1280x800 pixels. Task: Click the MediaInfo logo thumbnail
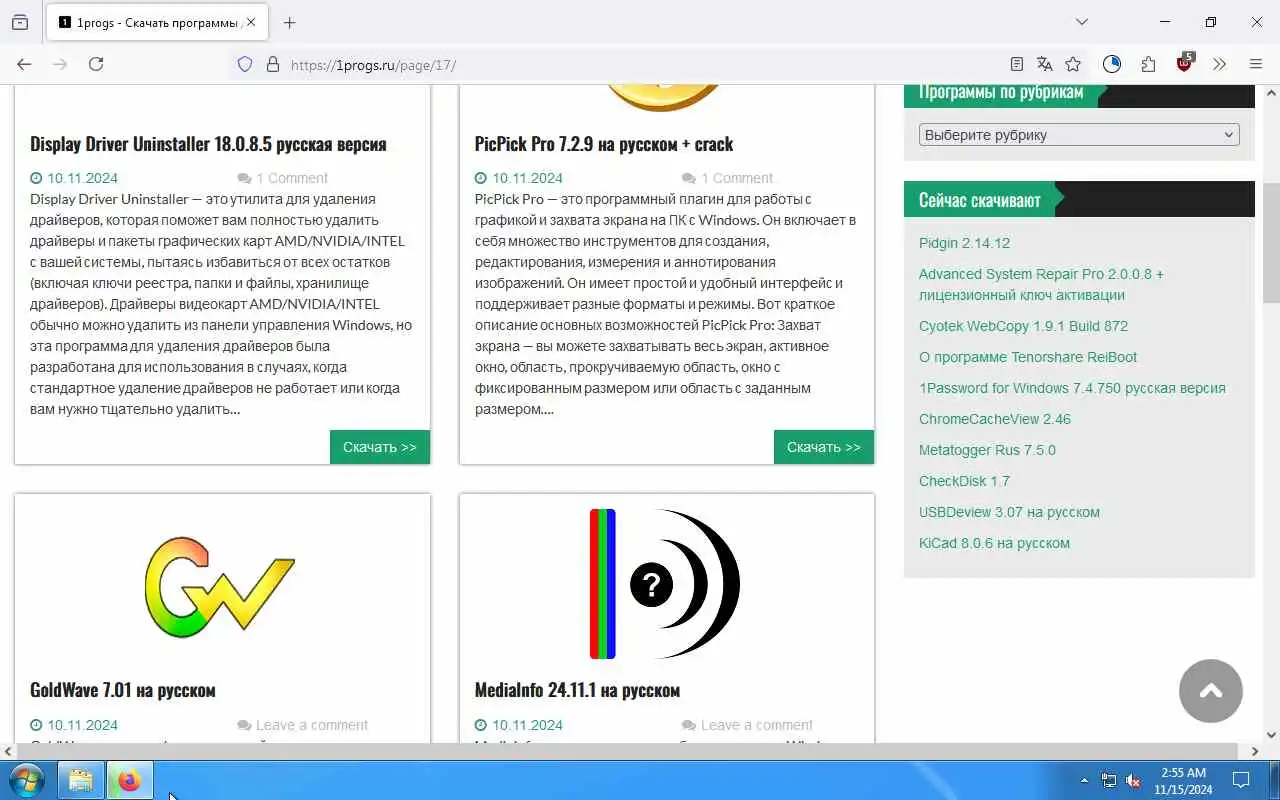click(665, 584)
